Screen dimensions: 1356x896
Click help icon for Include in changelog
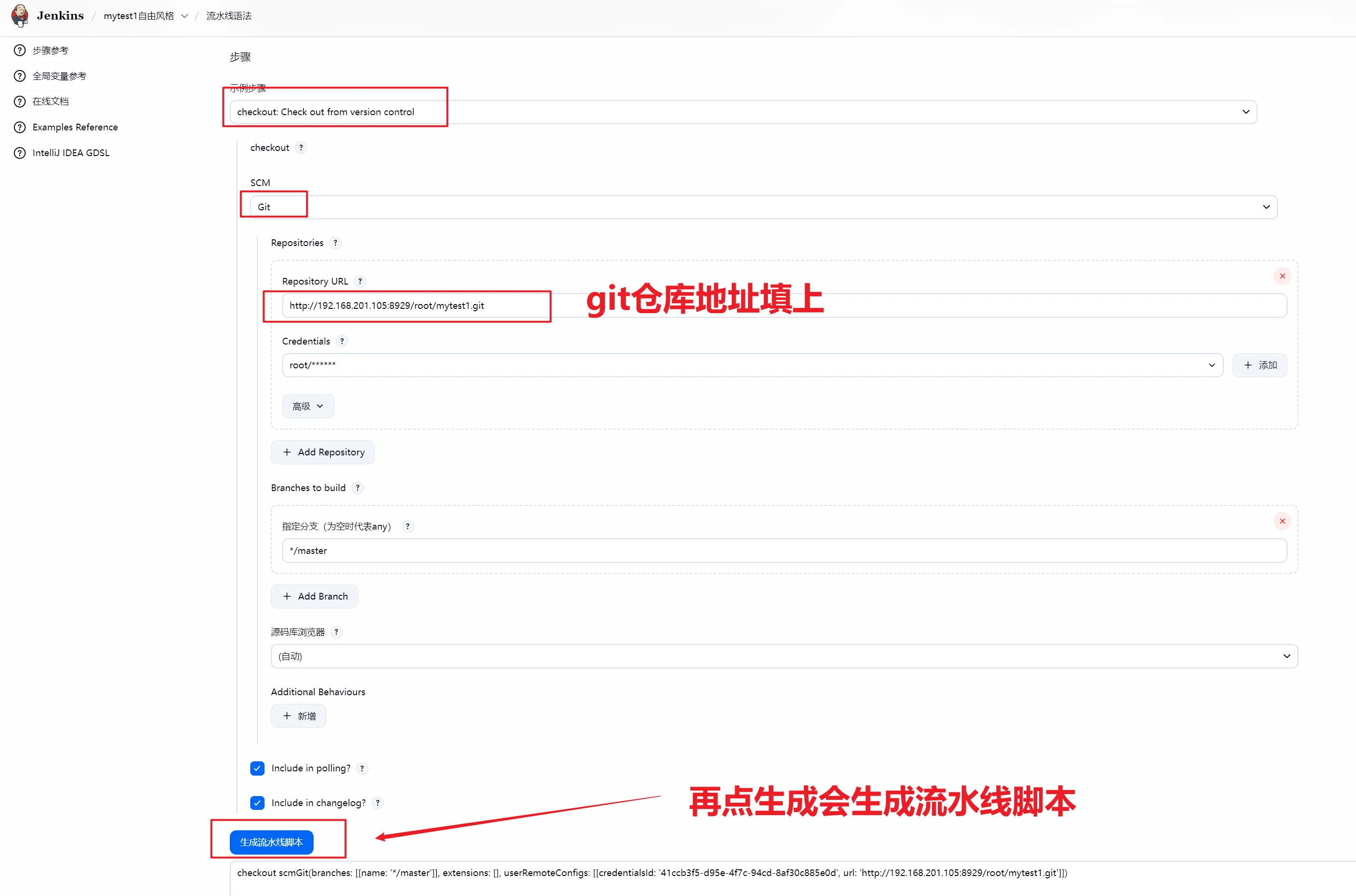pos(378,803)
